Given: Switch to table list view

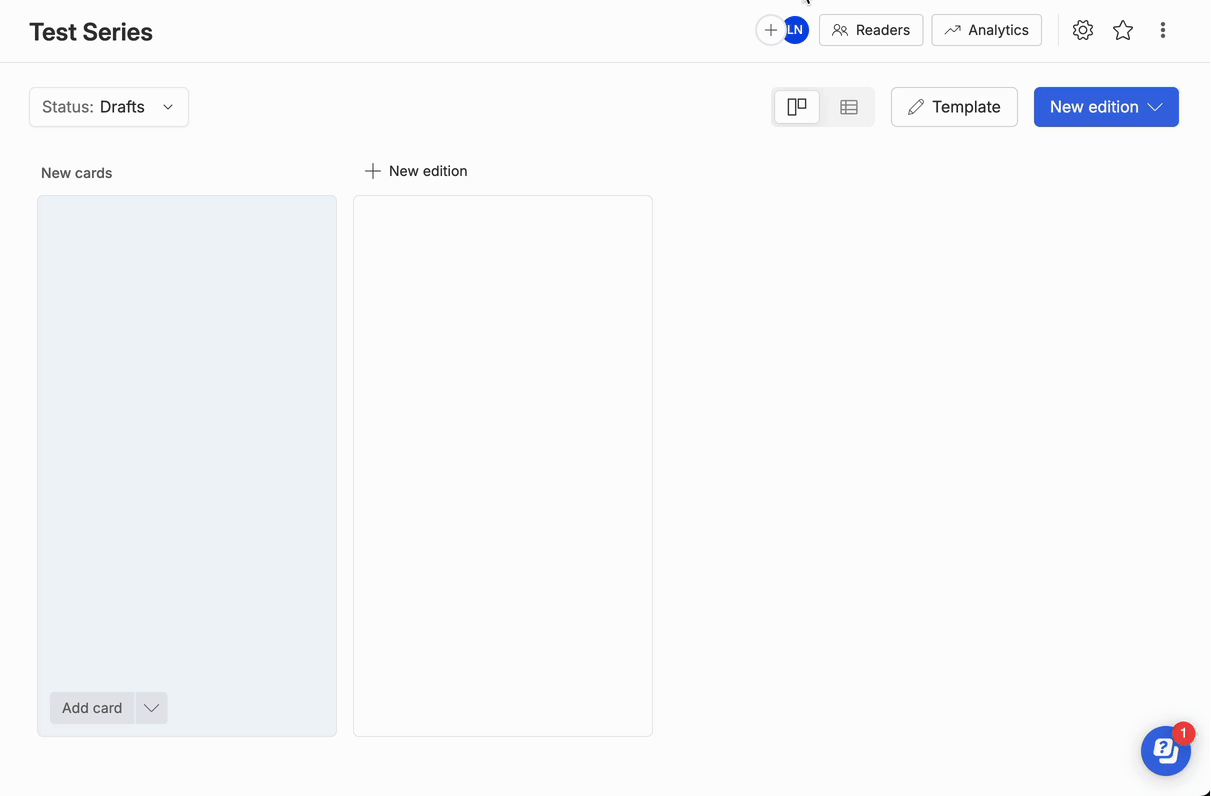Looking at the screenshot, I should (x=849, y=107).
